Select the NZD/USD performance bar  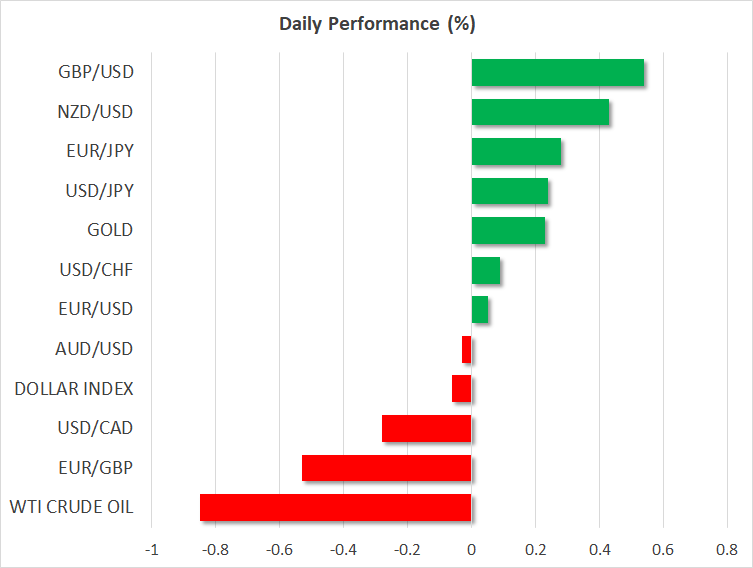[540, 112]
